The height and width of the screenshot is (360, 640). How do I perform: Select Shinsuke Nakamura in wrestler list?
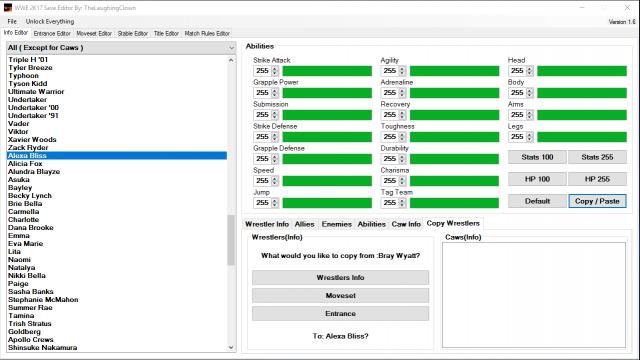[117, 348]
